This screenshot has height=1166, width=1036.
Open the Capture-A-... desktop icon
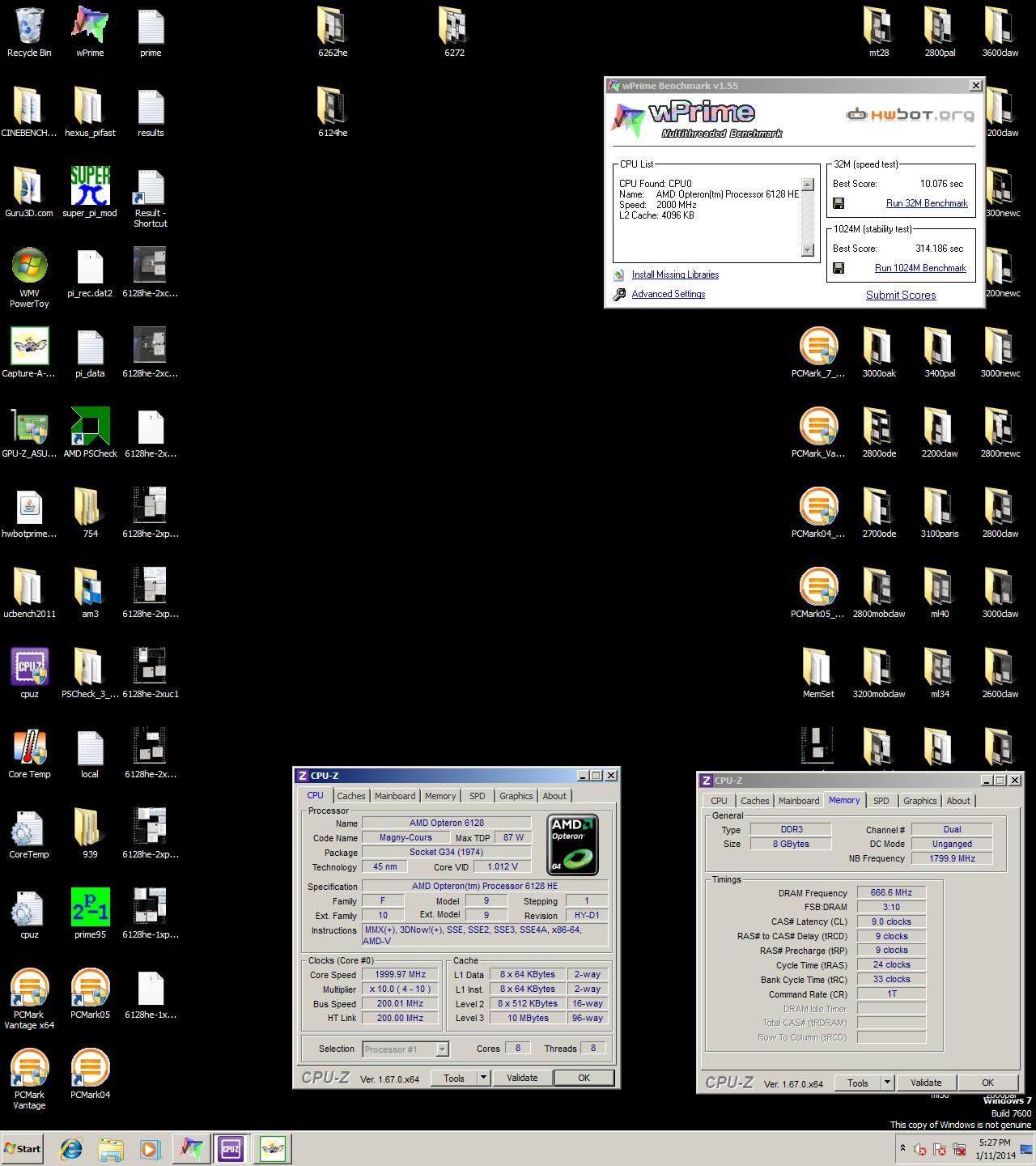pyautogui.click(x=29, y=351)
